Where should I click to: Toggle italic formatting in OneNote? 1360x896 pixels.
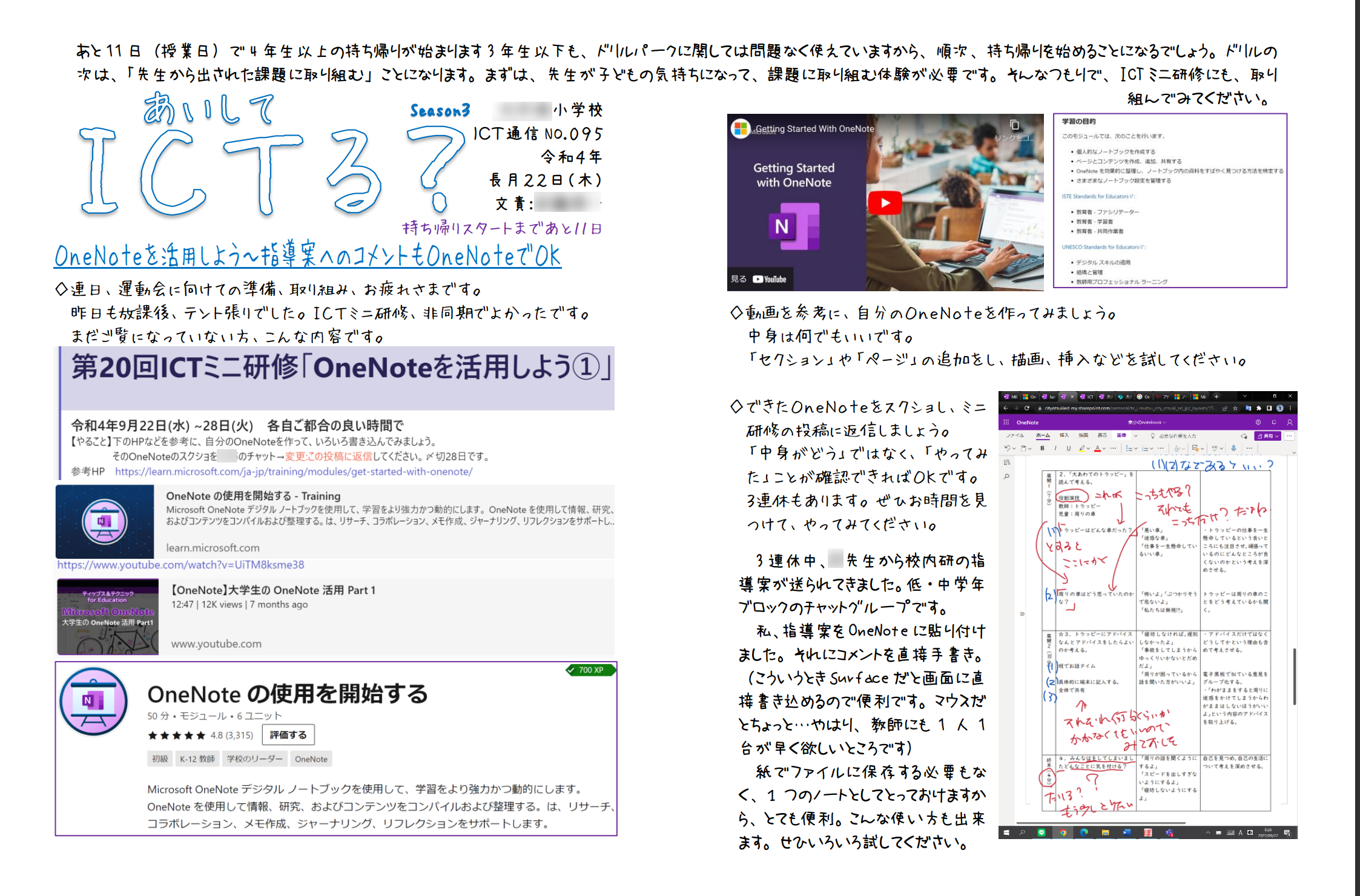point(1055,447)
